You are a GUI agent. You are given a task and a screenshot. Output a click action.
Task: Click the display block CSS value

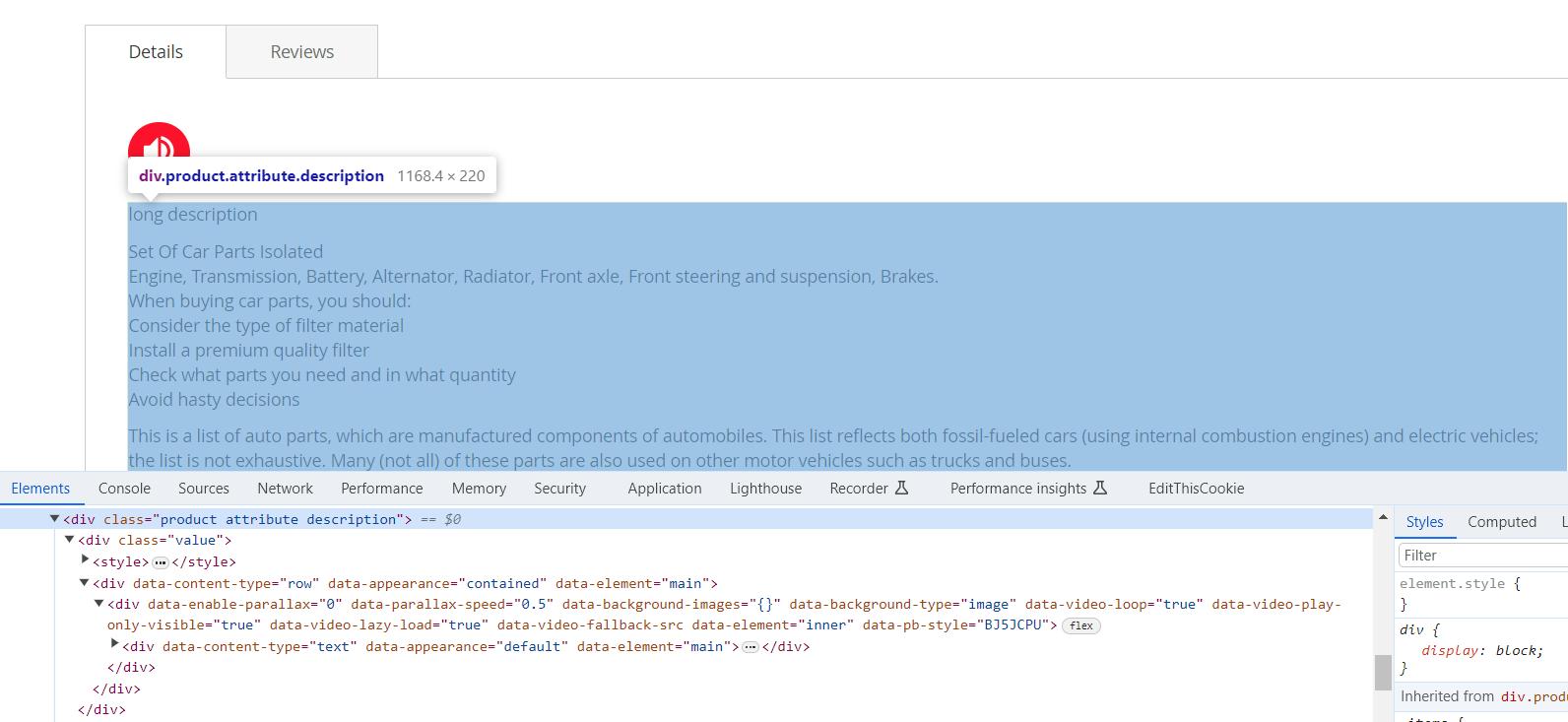(x=1518, y=651)
